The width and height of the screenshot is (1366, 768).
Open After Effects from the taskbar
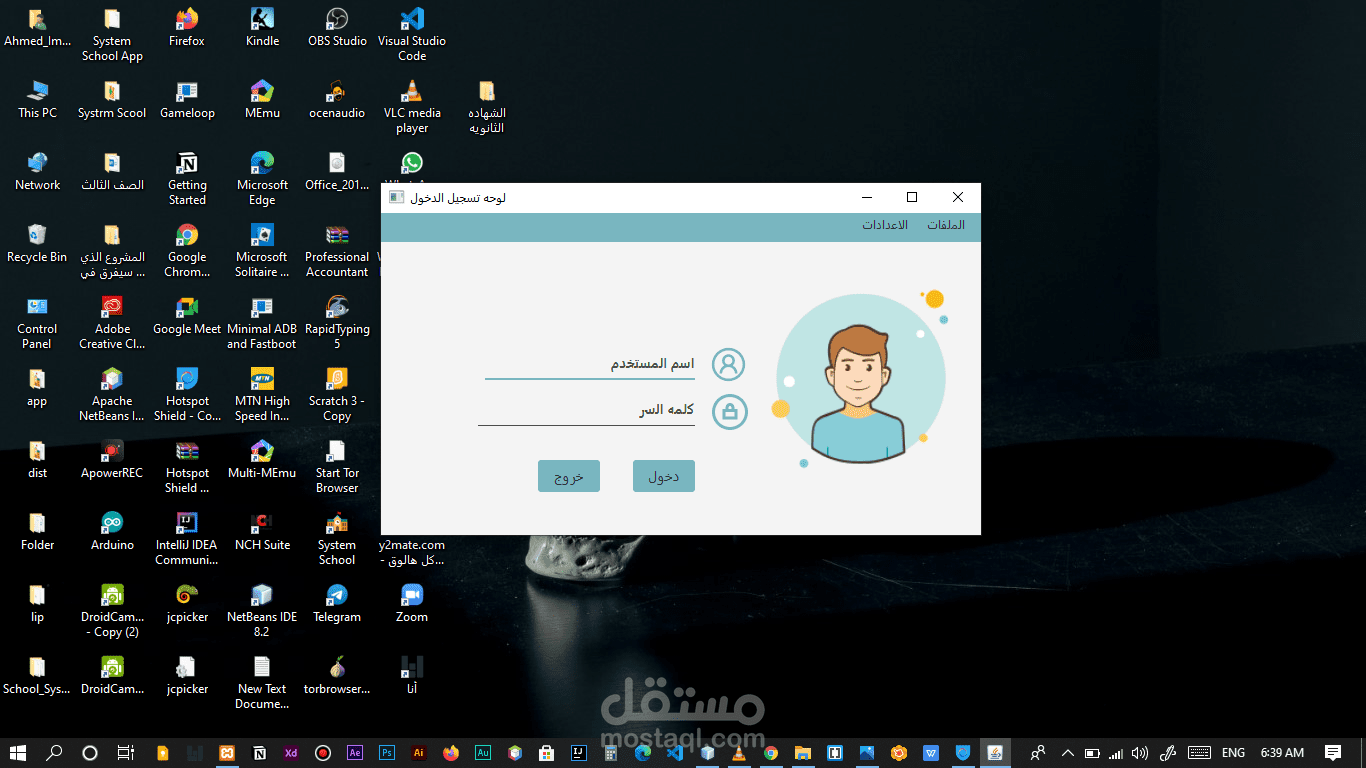(x=355, y=753)
